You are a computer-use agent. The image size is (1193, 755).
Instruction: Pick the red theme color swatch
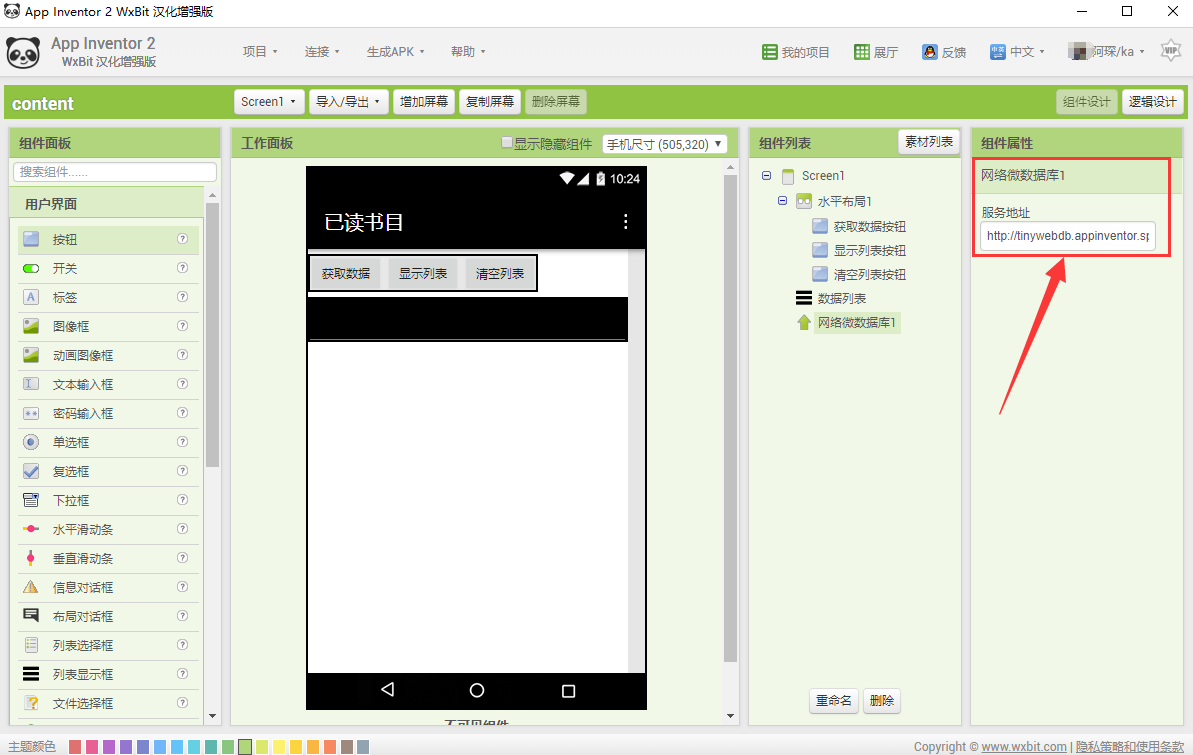(x=75, y=747)
